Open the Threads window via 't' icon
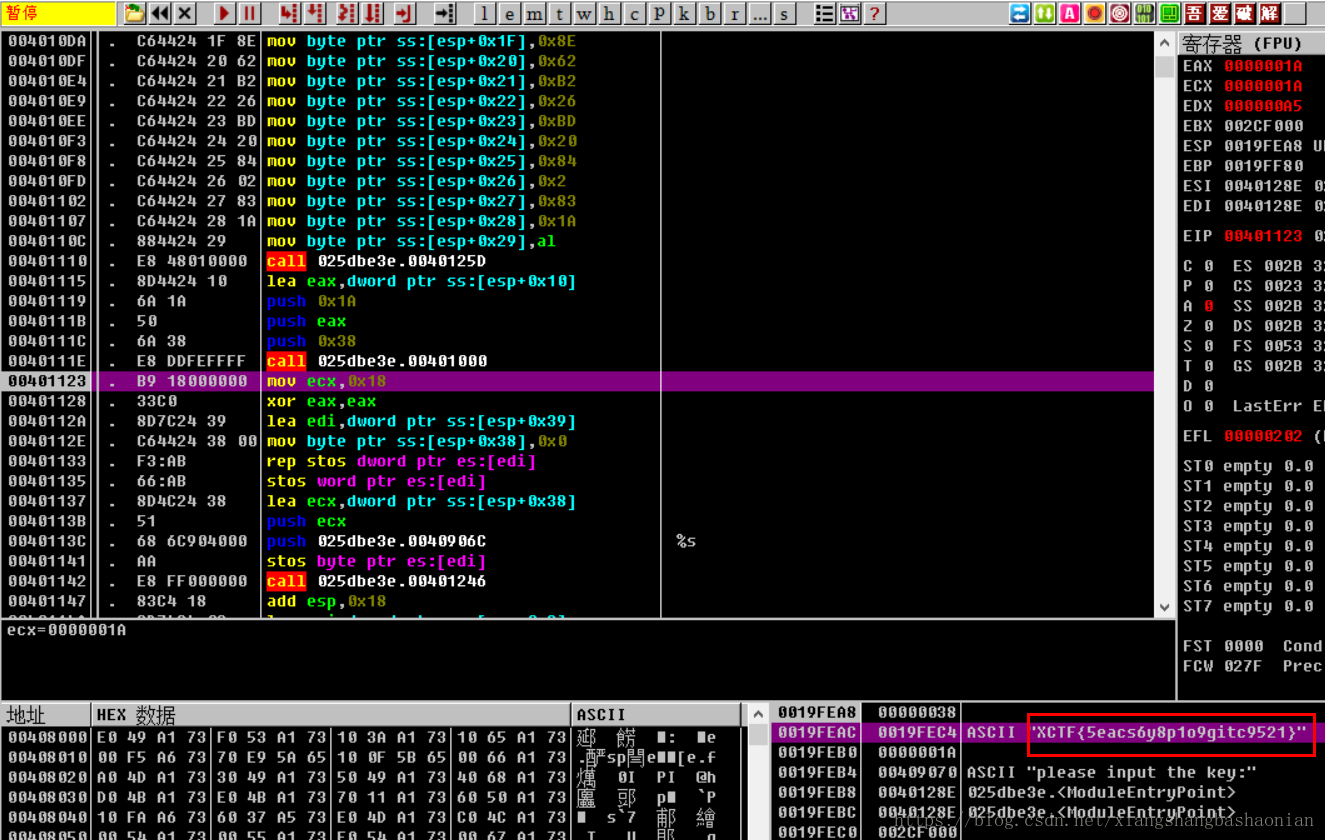Image resolution: width=1325 pixels, height=840 pixels. pos(558,14)
